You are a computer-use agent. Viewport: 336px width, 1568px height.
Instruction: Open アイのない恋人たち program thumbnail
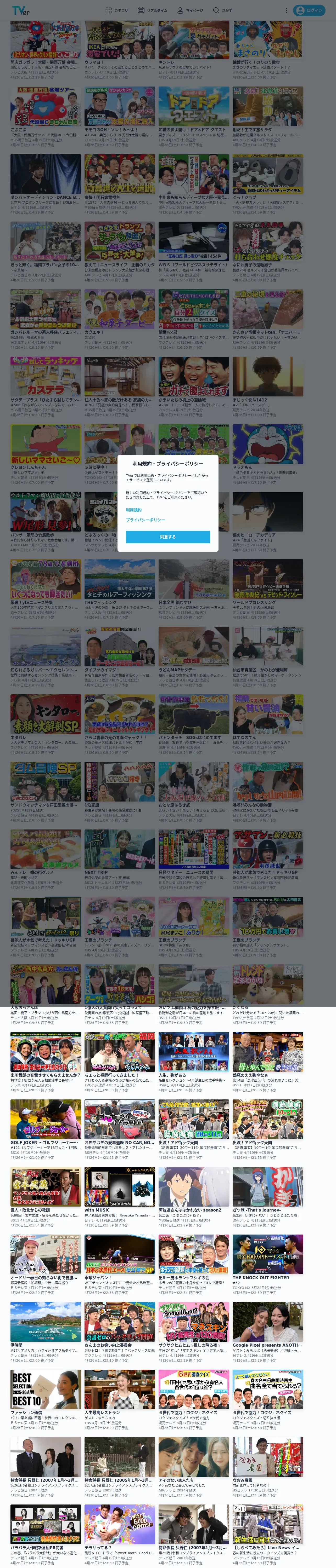click(x=194, y=1457)
